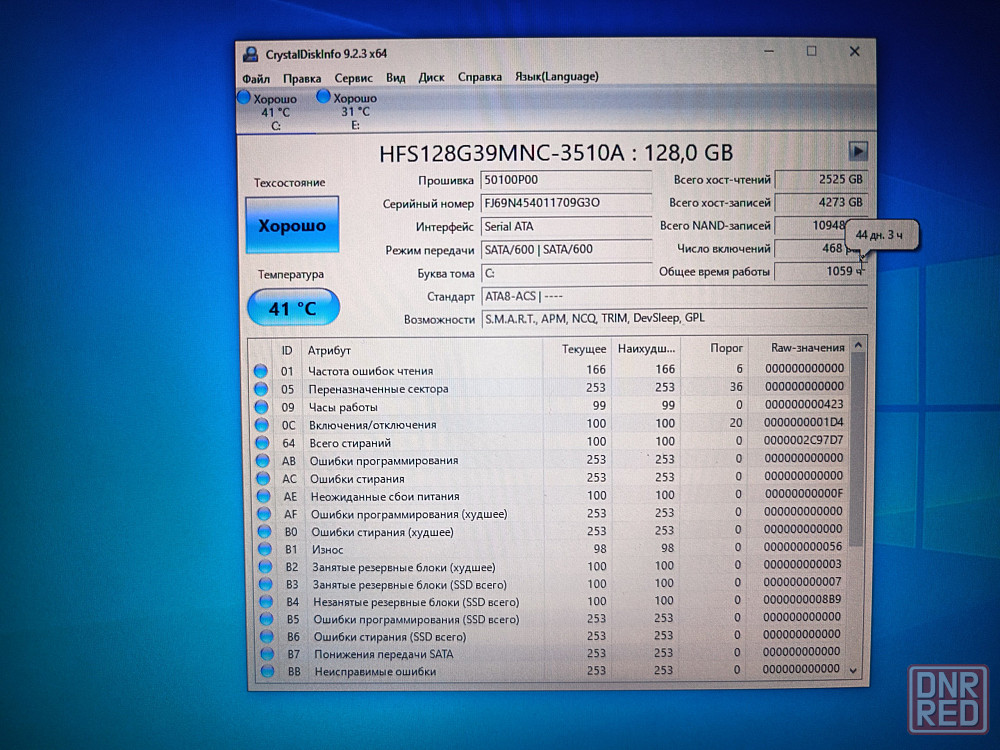Select the C: disk tab at 41 °C
This screenshot has width=1000, height=750.
[x=276, y=112]
